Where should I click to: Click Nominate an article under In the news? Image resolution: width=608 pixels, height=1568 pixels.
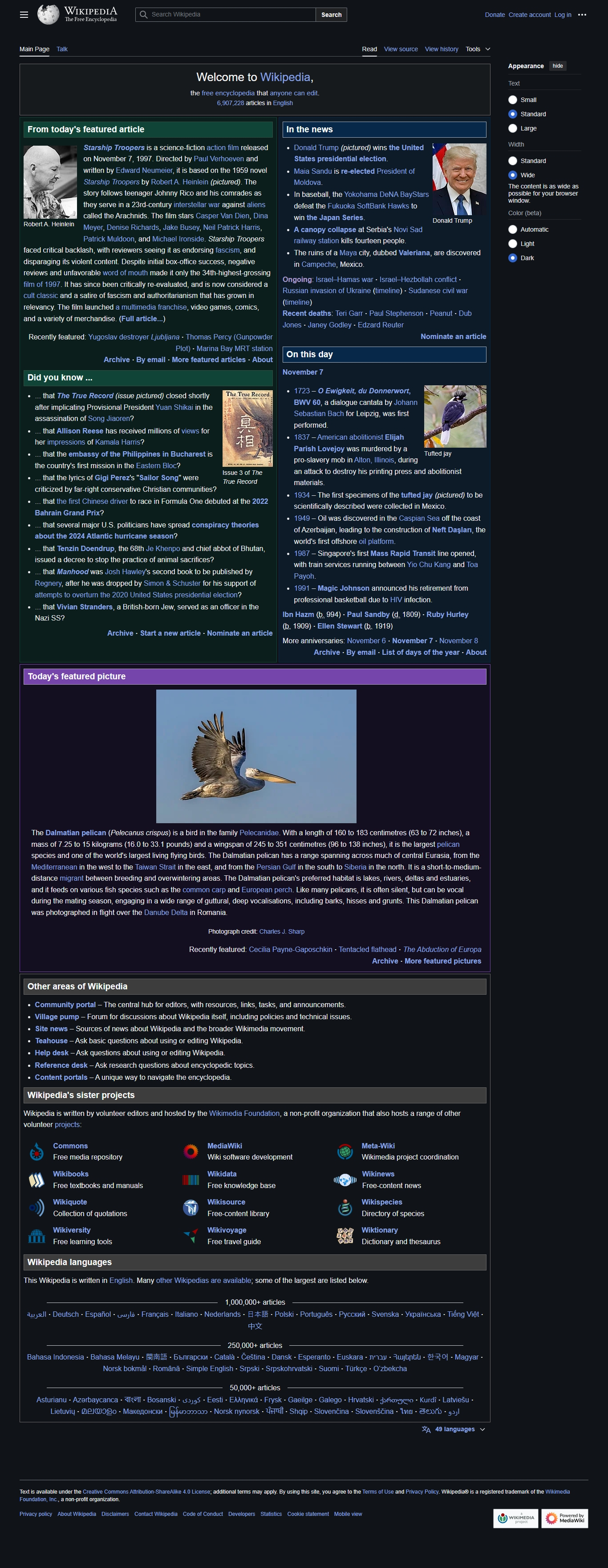454,337
